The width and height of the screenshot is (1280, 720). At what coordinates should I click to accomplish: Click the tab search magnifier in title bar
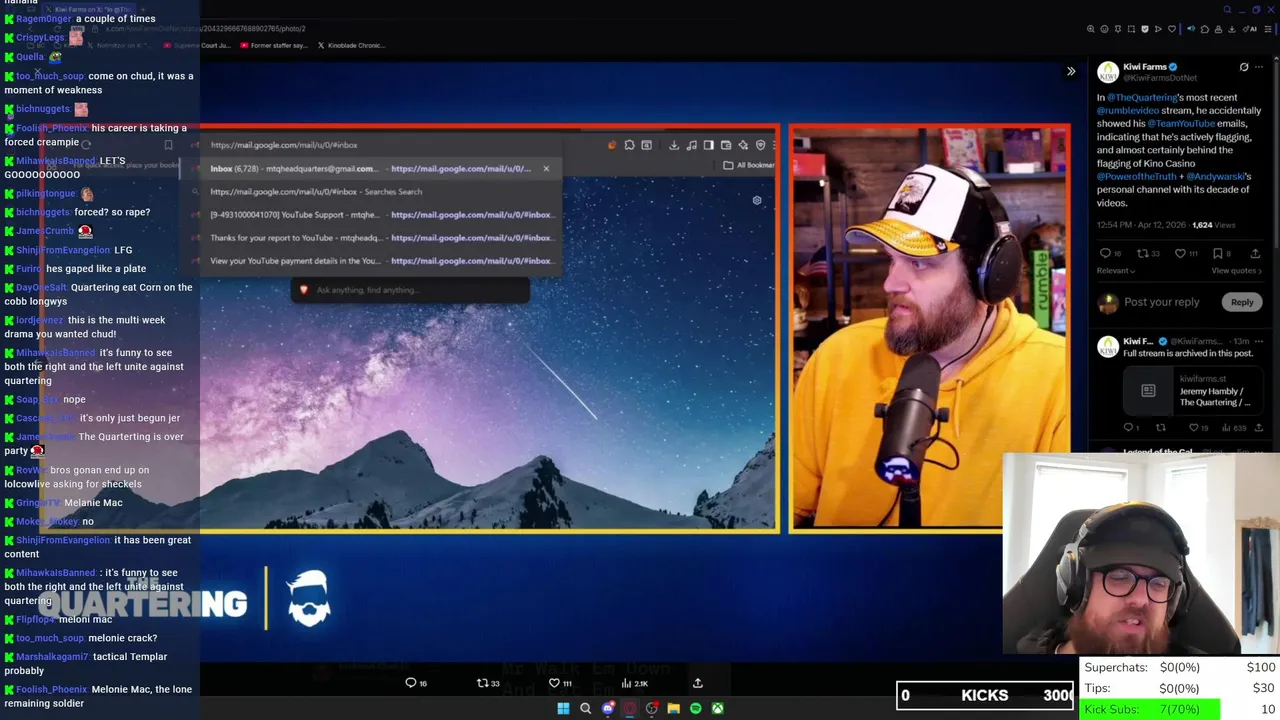pos(1227,10)
